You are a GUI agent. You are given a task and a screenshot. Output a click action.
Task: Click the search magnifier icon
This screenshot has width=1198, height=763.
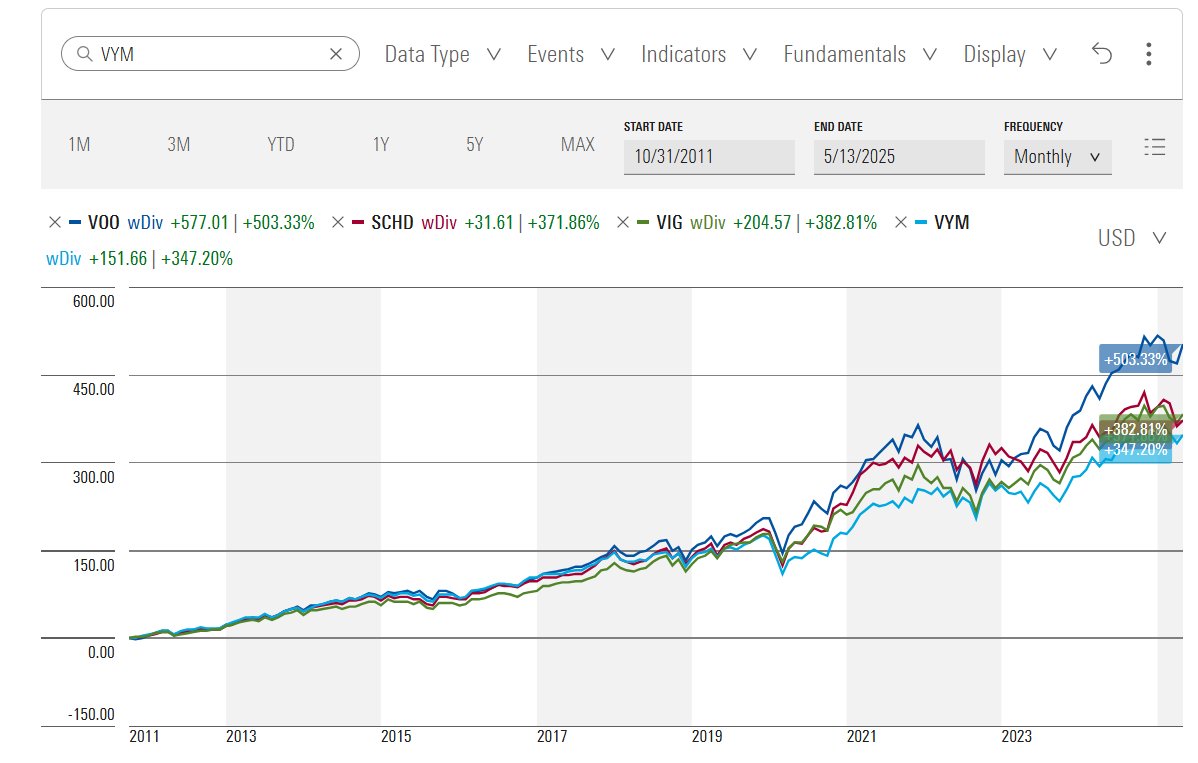84,54
